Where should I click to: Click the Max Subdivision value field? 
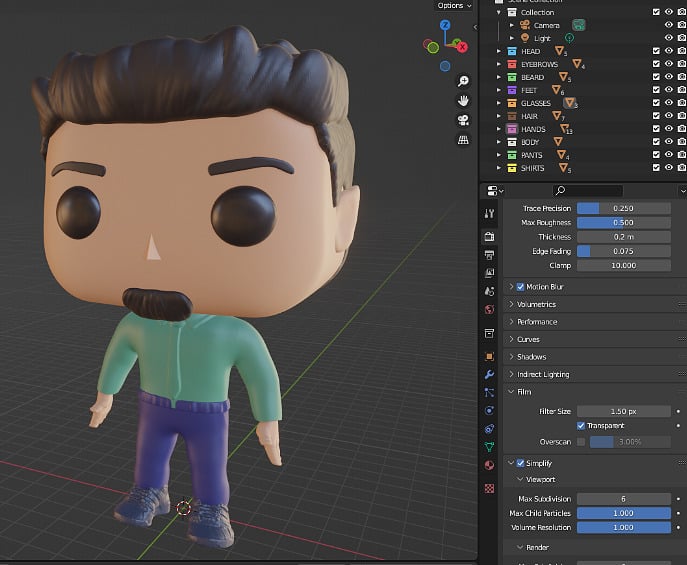(623, 499)
